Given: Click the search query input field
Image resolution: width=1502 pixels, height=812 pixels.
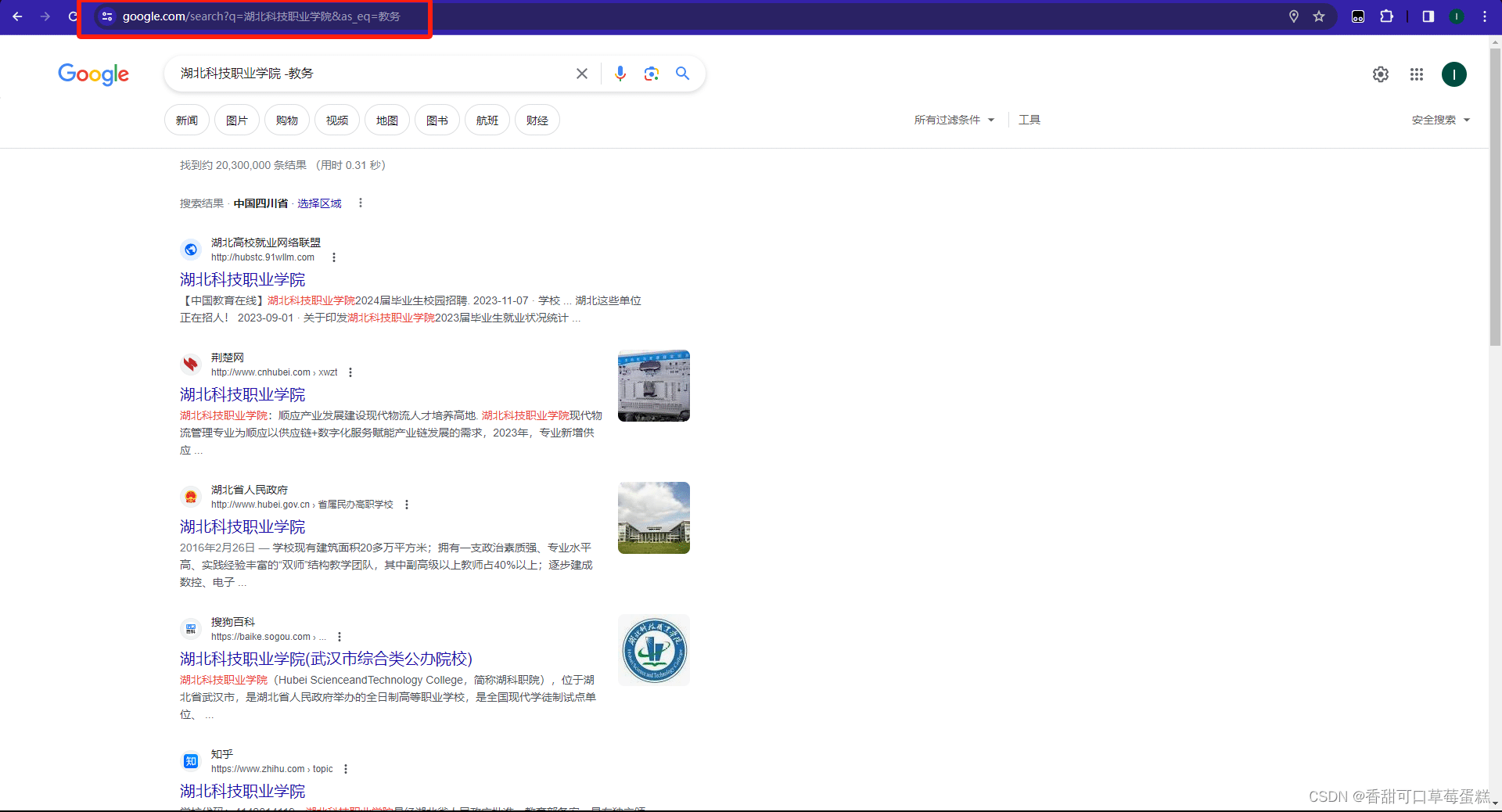Looking at the screenshot, I should point(372,74).
